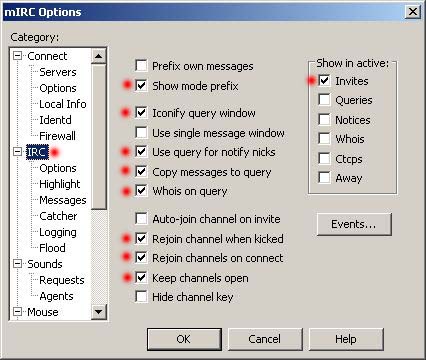Toggle Use query for notify nicks
The height and width of the screenshot is (360, 426).
(141, 152)
